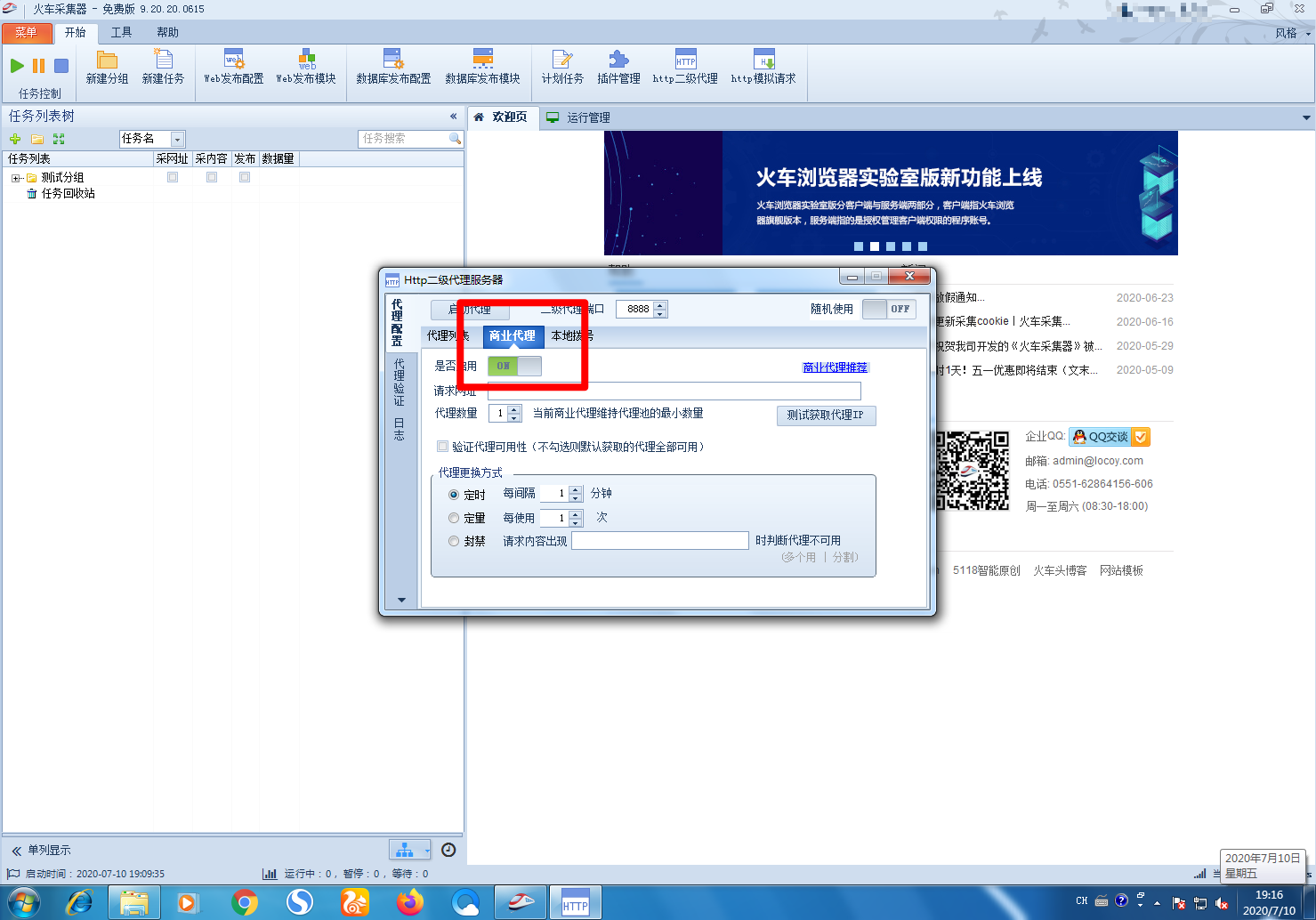Screen dimensions: 1316x920
Task: Expand the 测试分组 tree node
Action: [x=15, y=178]
